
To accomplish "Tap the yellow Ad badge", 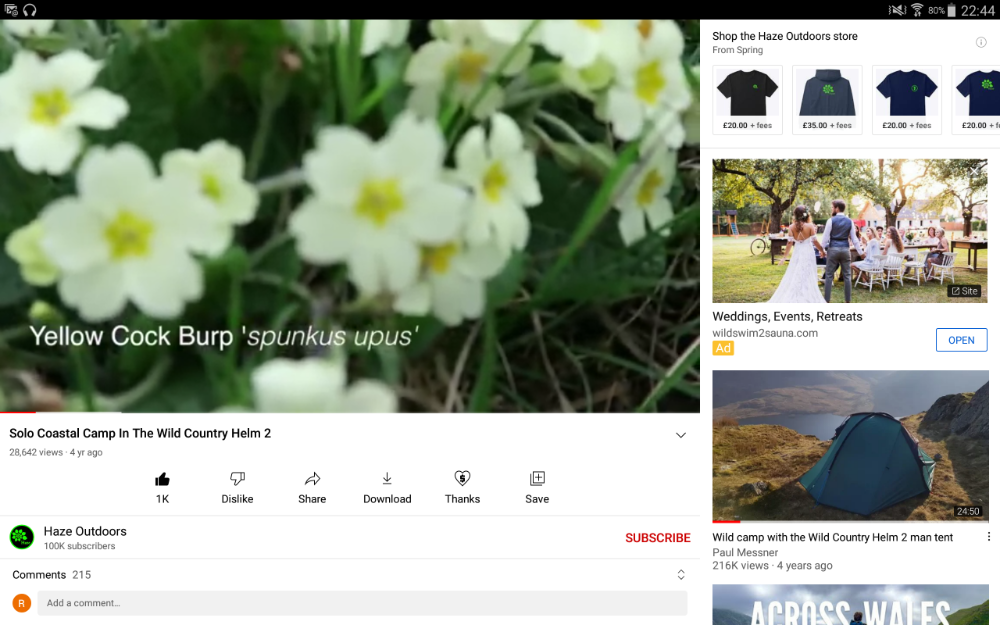I will (x=723, y=348).
